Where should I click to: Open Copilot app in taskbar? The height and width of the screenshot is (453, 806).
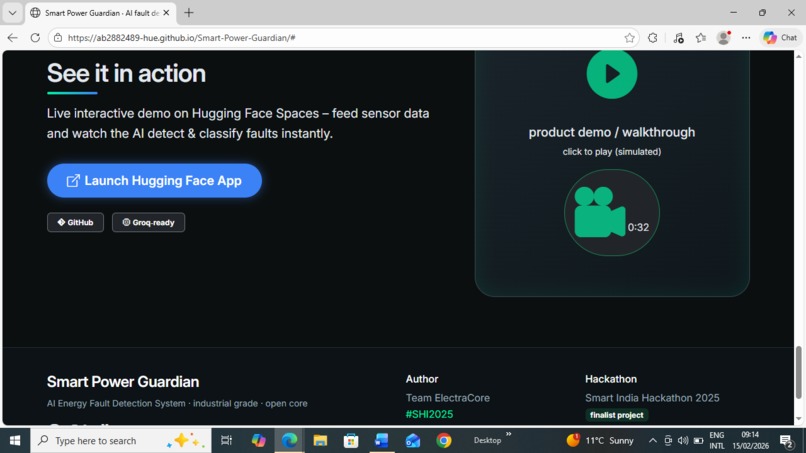(258, 440)
